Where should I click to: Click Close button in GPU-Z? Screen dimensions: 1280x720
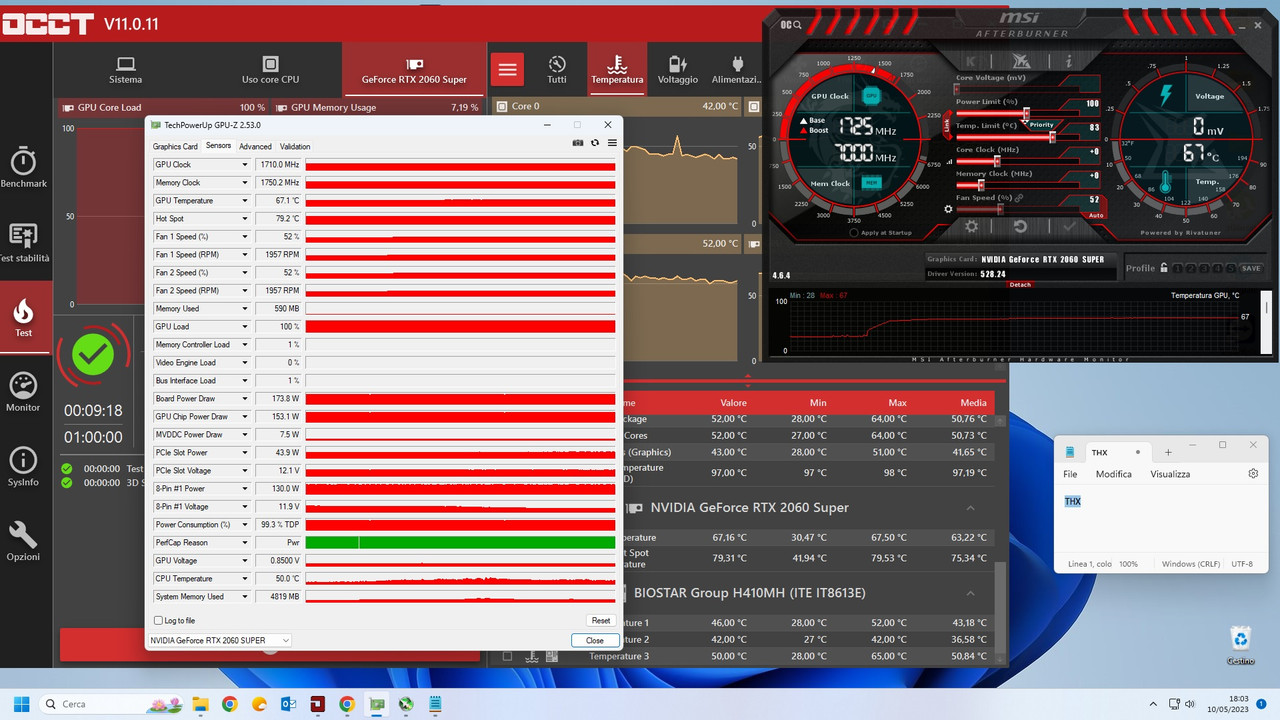[x=595, y=640]
